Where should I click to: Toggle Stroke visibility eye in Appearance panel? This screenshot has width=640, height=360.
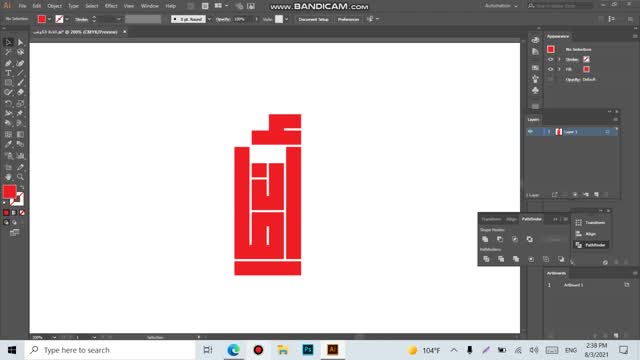pyautogui.click(x=550, y=60)
